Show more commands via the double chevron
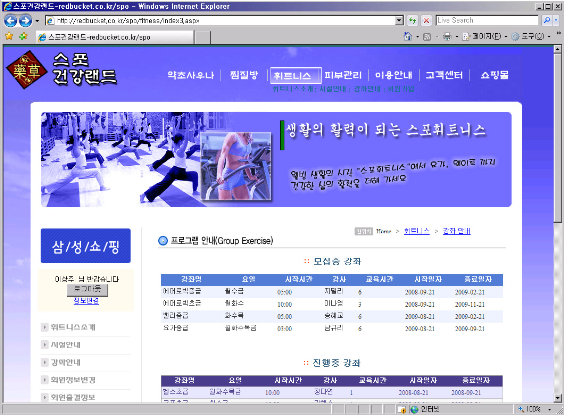The image size is (564, 415). [x=559, y=33]
